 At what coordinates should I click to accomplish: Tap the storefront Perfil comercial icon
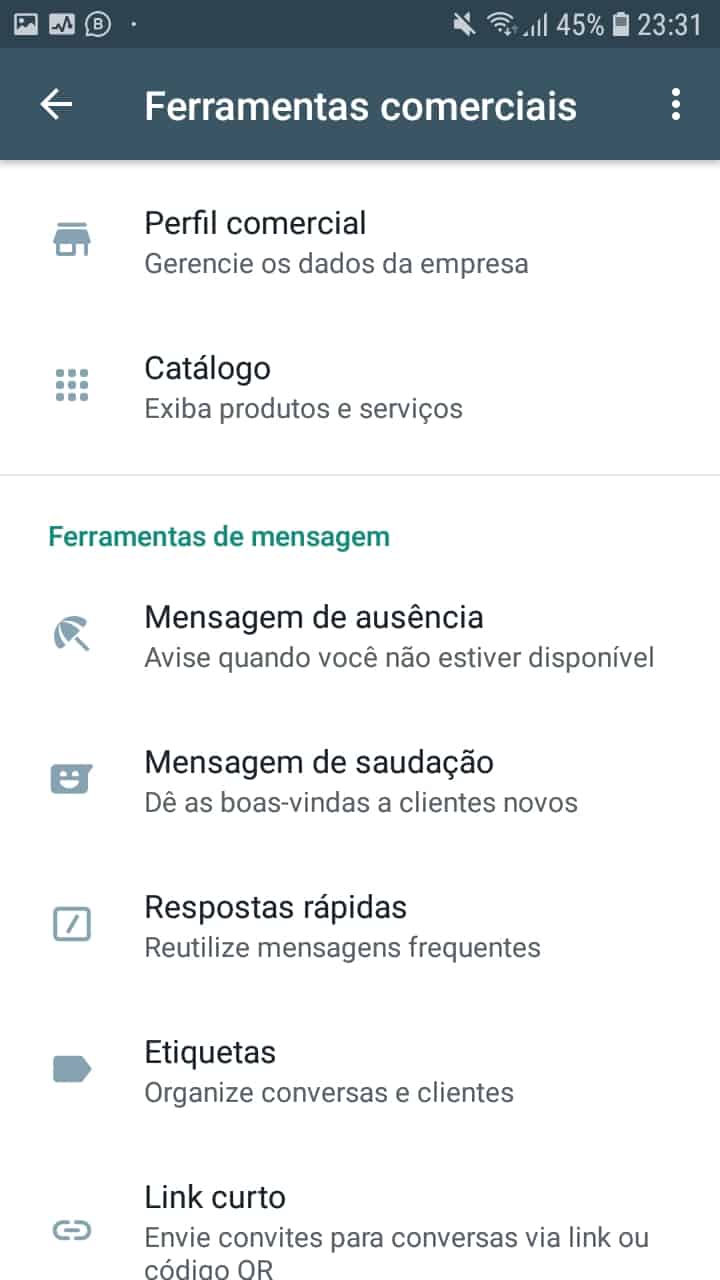tap(71, 241)
